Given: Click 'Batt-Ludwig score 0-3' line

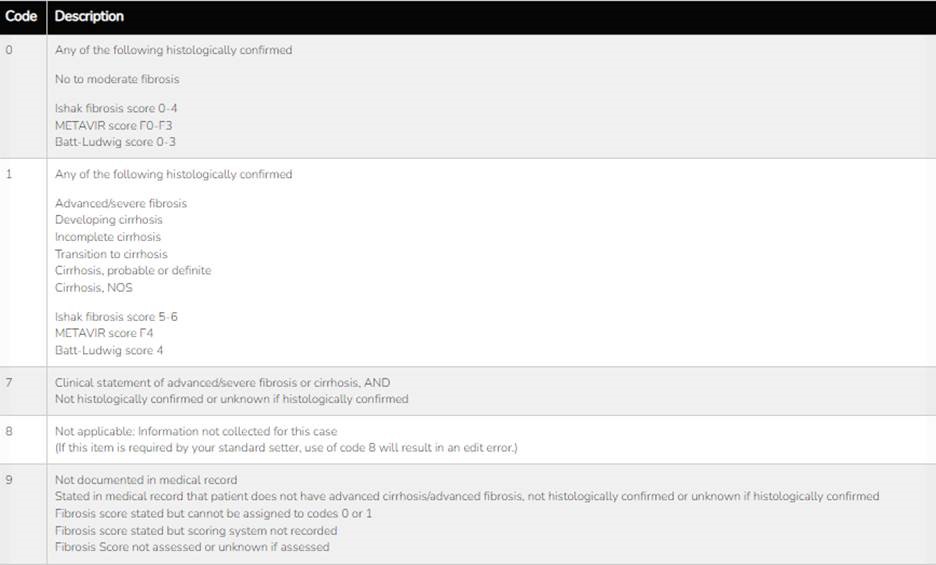Looking at the screenshot, I should [115, 142].
